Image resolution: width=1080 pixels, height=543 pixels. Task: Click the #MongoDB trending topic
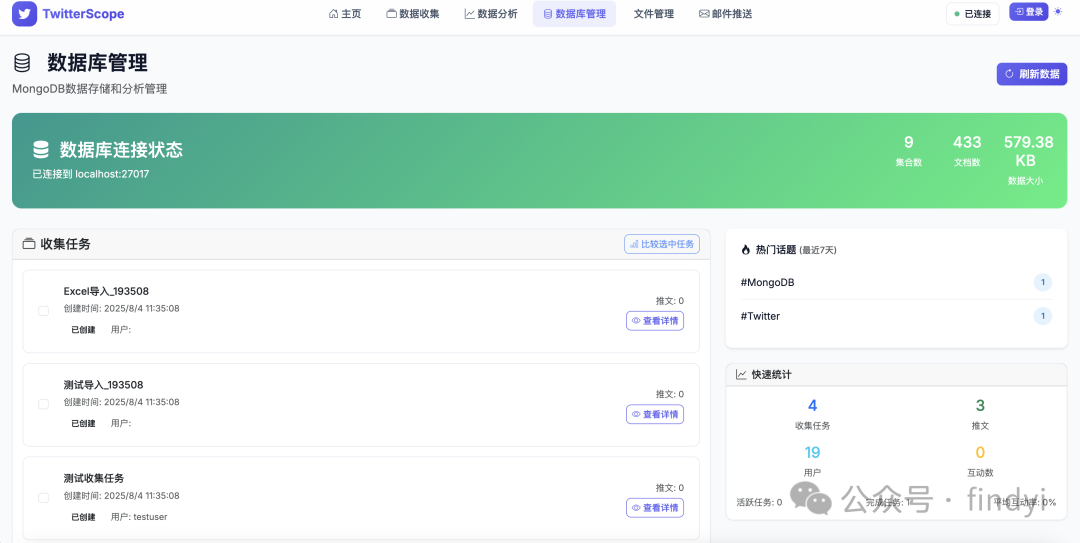pos(767,282)
